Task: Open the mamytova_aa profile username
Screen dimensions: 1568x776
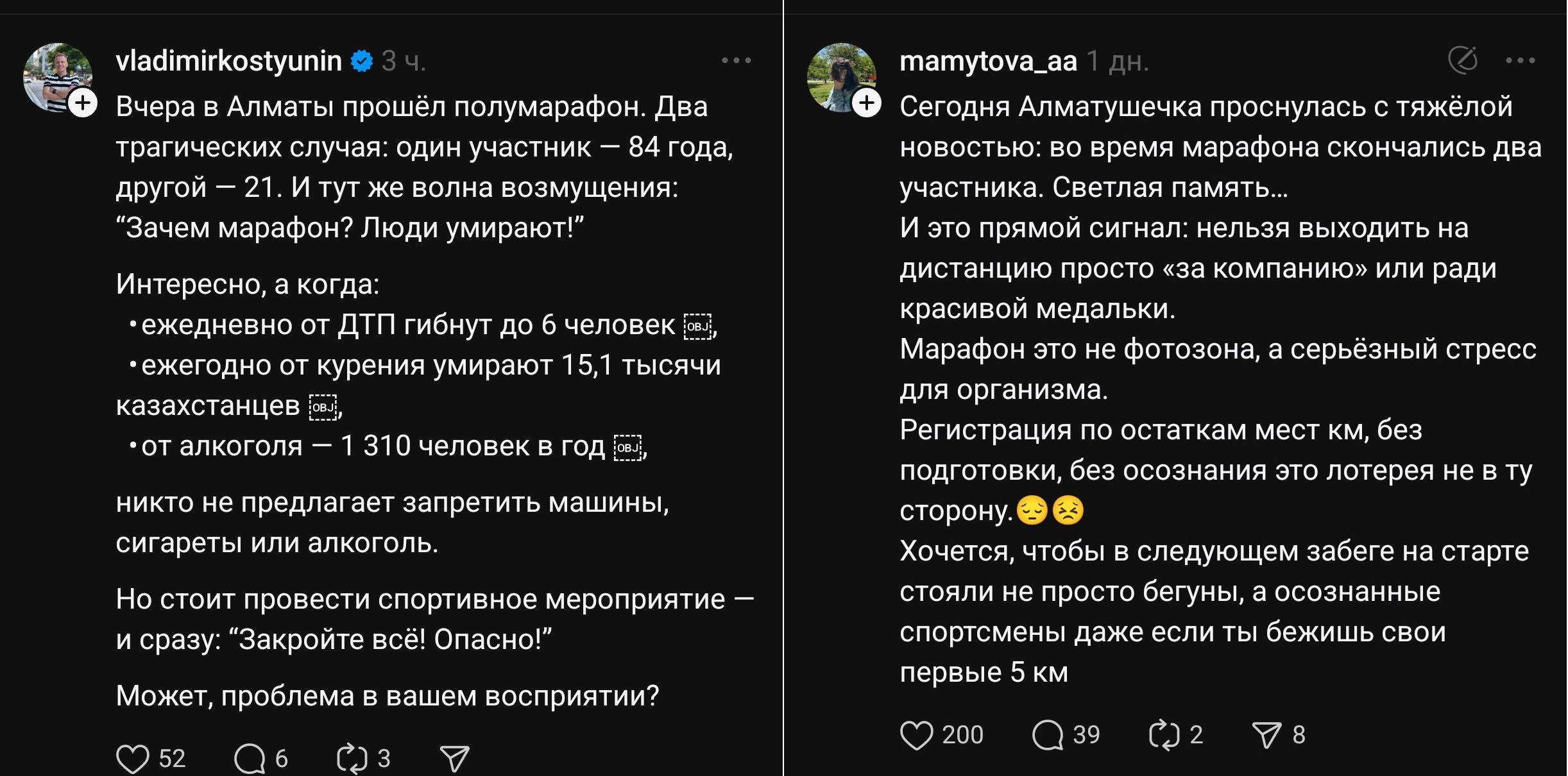Action: coord(988,61)
